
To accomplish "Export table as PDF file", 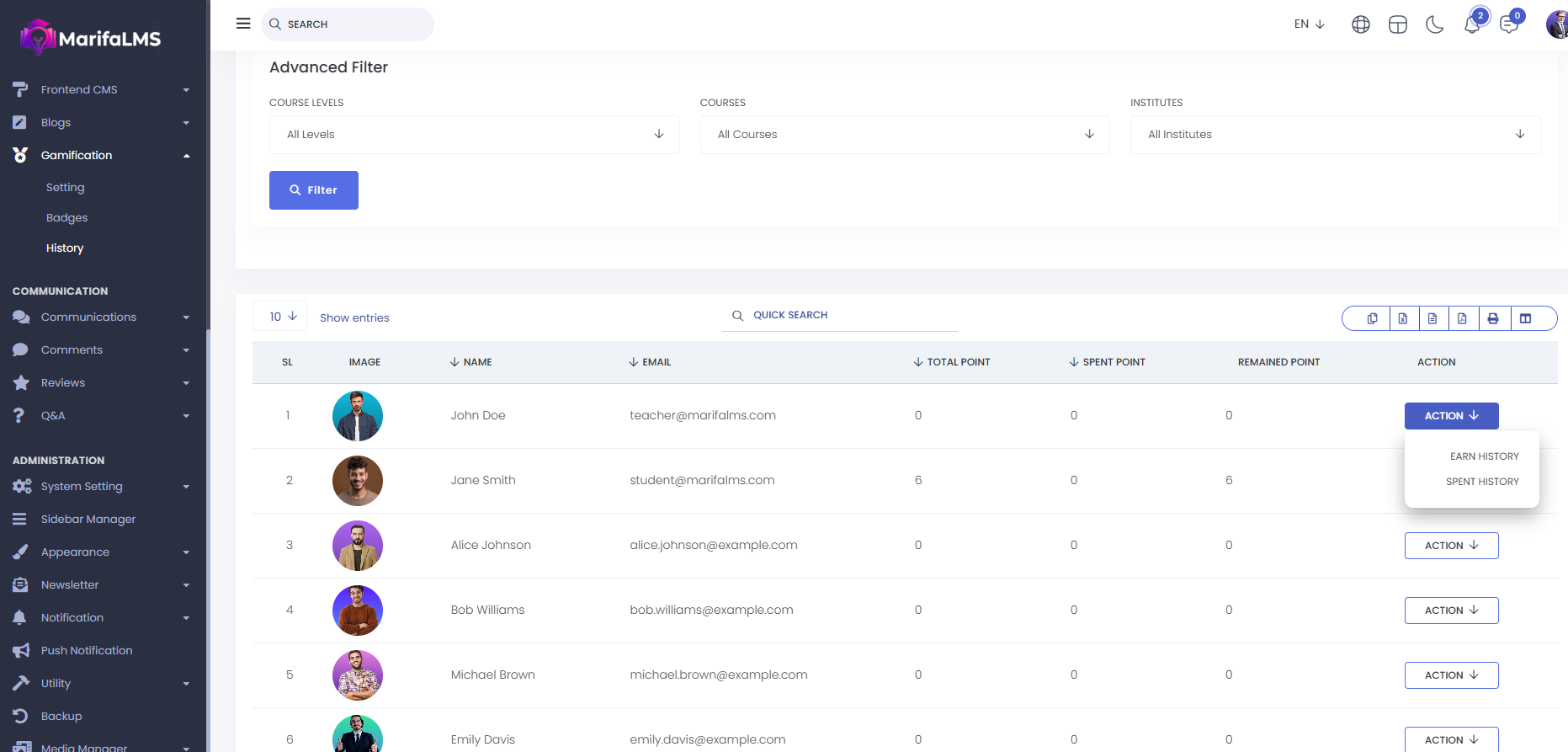I will tap(1462, 318).
